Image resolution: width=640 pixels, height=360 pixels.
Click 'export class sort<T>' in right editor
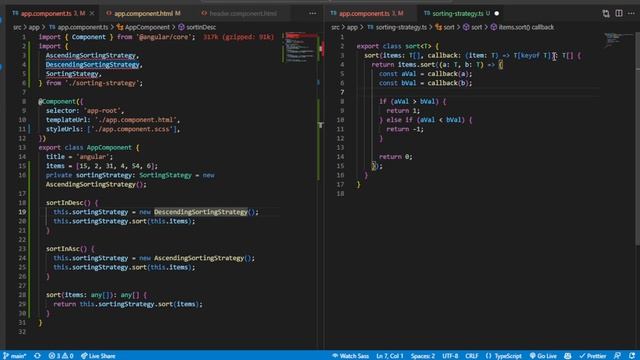point(394,46)
